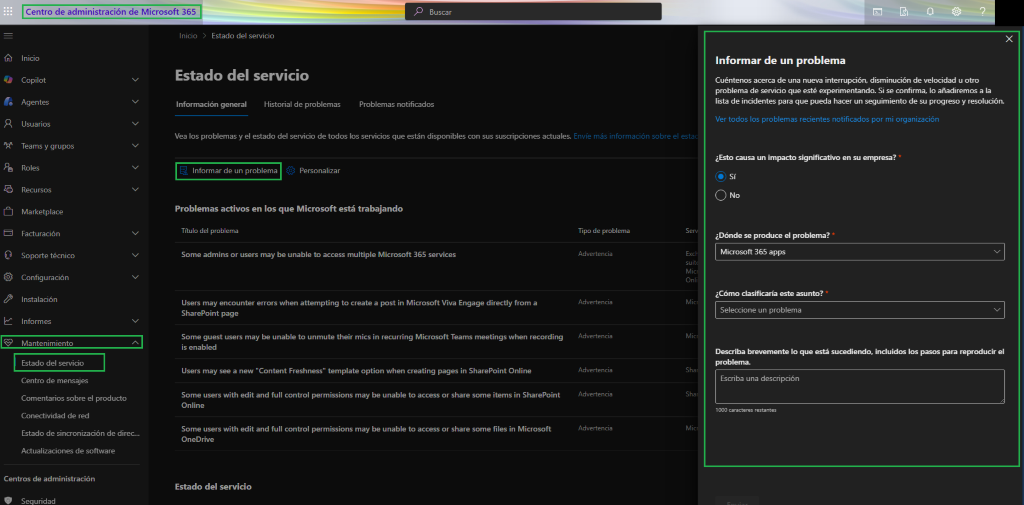Open Cloud Shell terminal icon in header

click(878, 11)
